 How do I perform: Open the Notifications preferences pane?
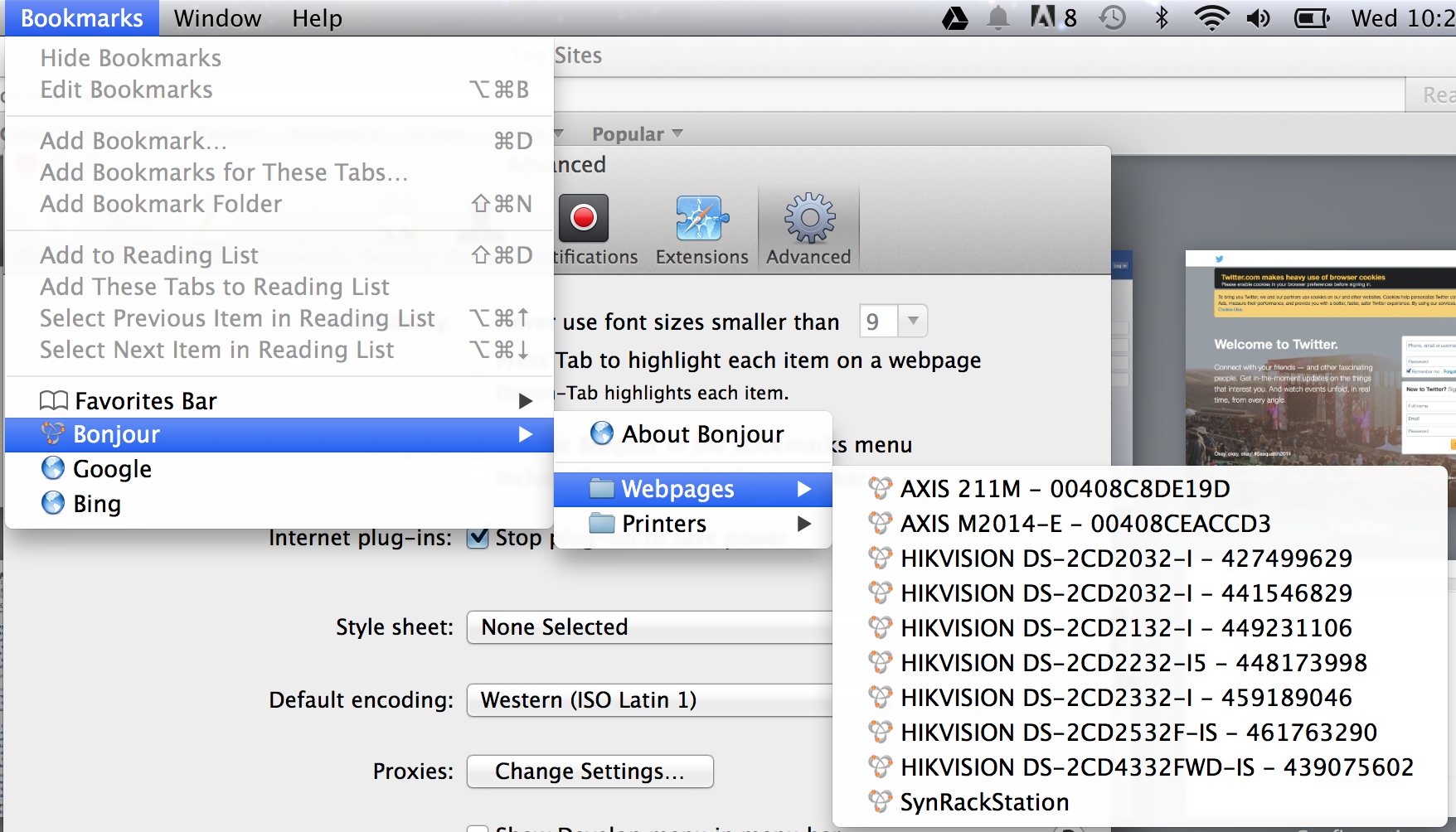tap(585, 230)
